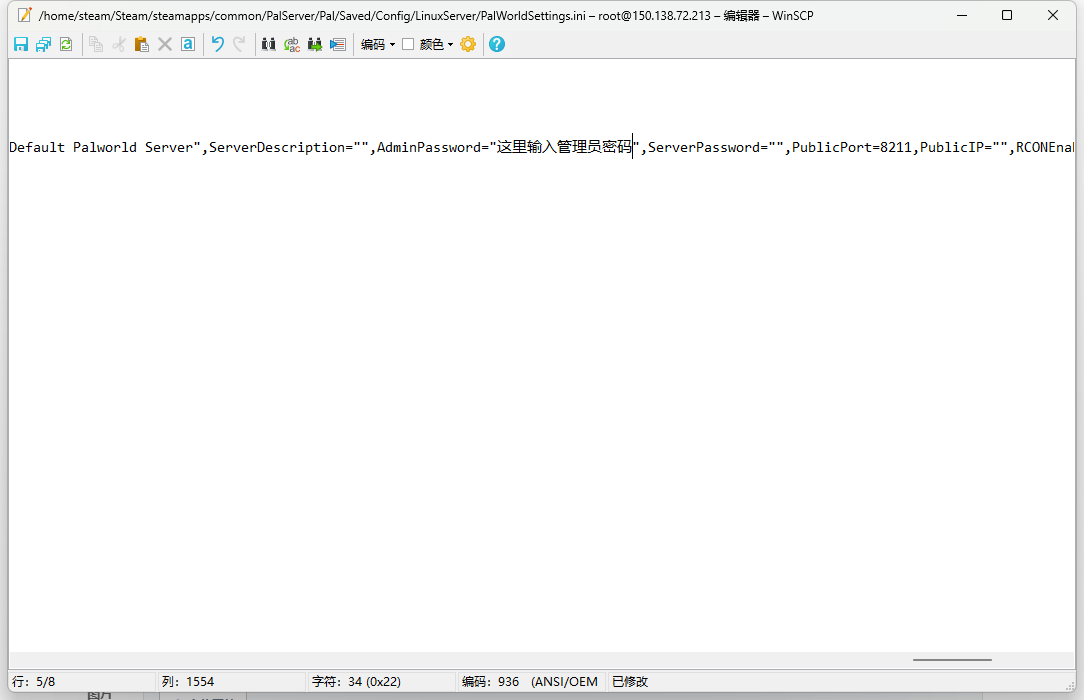Click on the text ServerDescription
Image resolution: width=1084 pixels, height=700 pixels.
pos(277,147)
